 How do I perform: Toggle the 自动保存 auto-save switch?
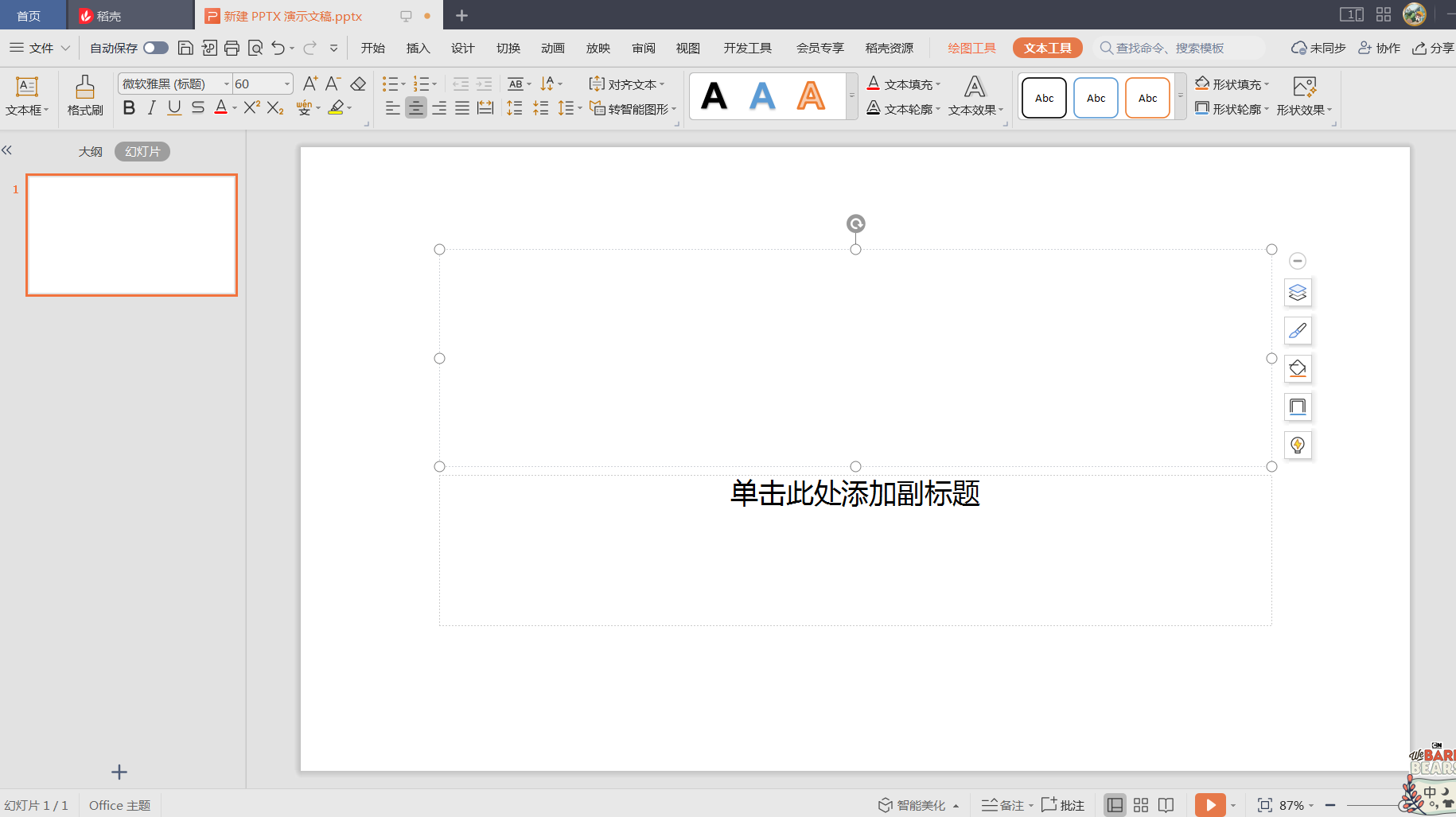(156, 48)
